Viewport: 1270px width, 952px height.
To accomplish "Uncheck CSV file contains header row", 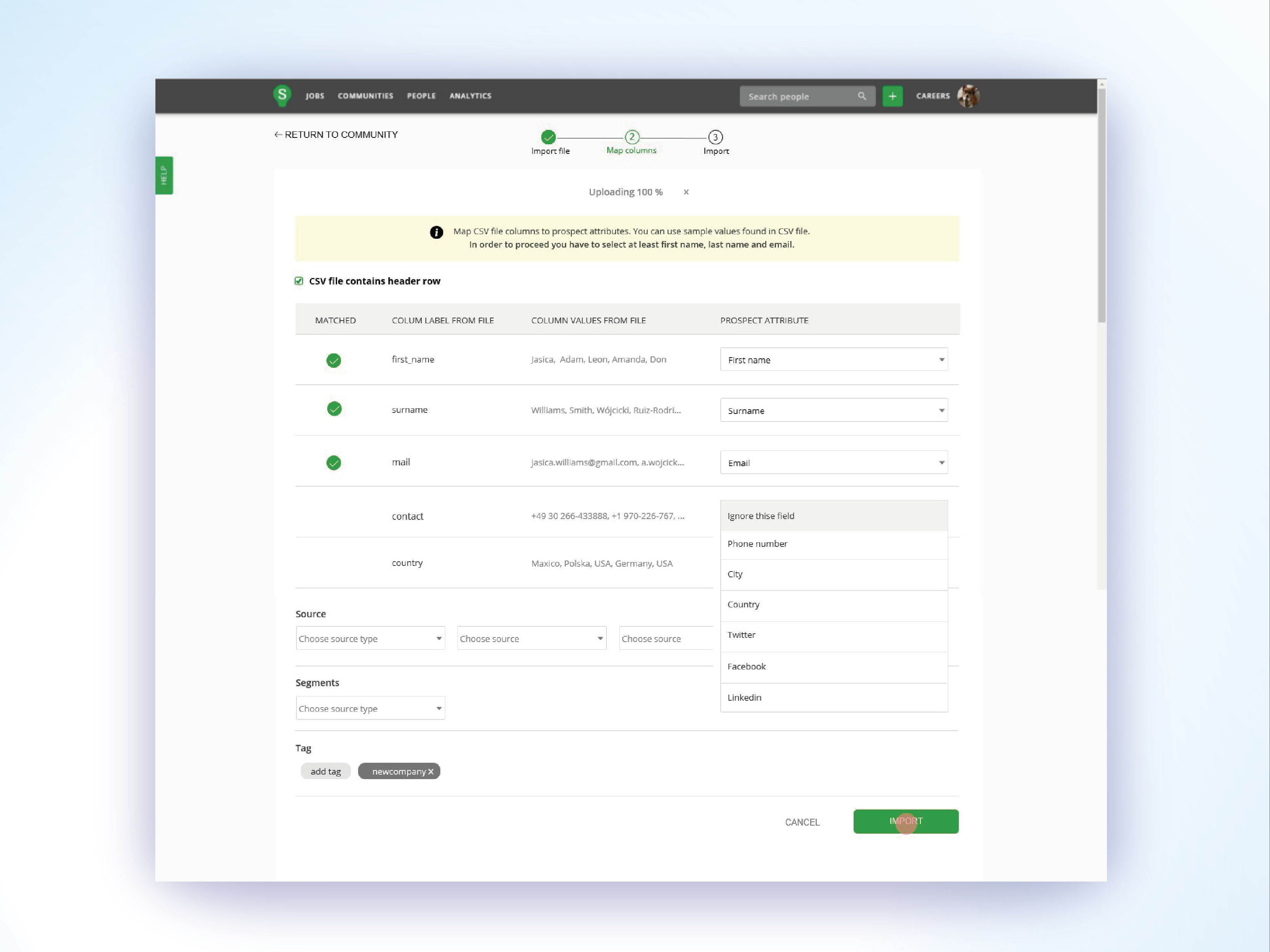I will [299, 281].
